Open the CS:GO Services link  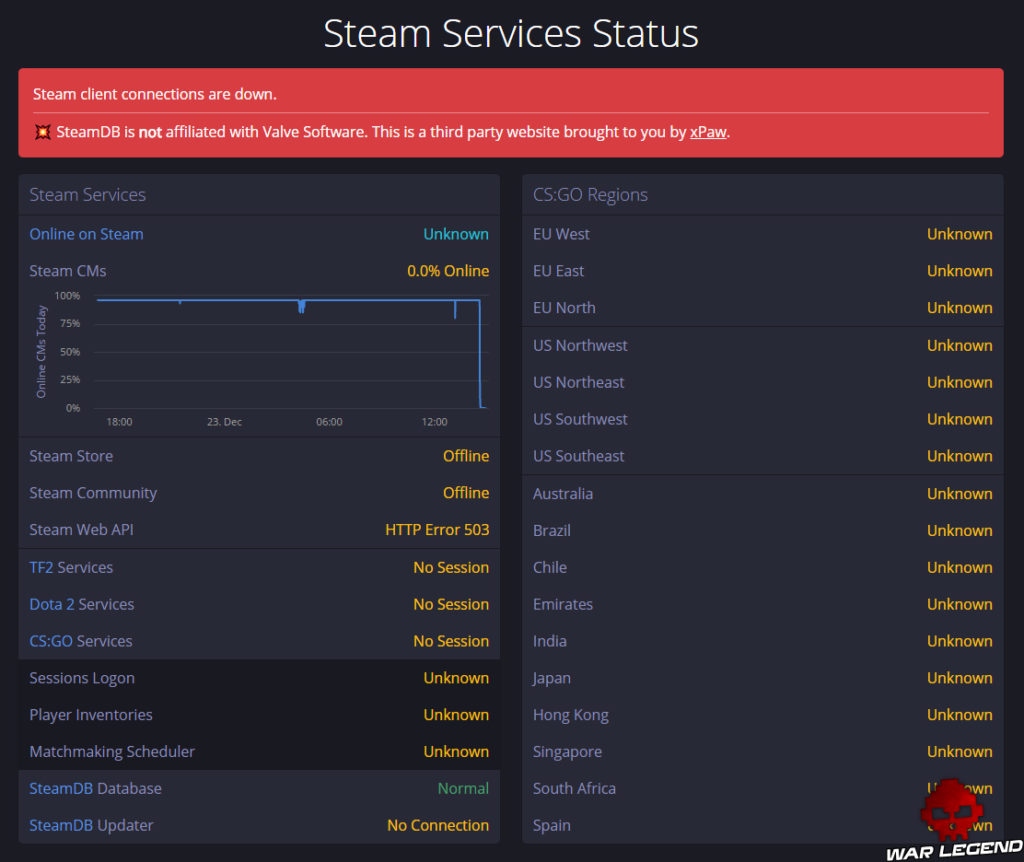pos(80,641)
